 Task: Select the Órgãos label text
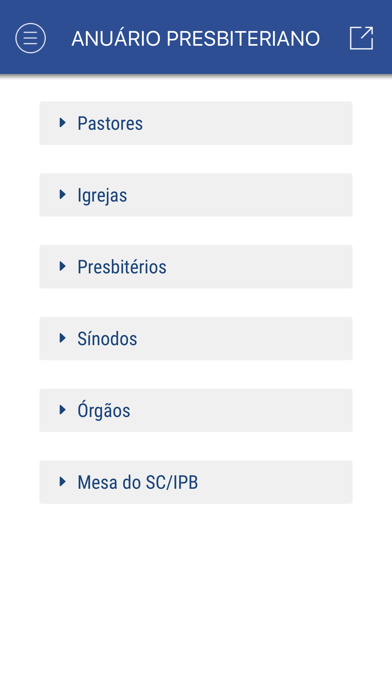point(104,411)
